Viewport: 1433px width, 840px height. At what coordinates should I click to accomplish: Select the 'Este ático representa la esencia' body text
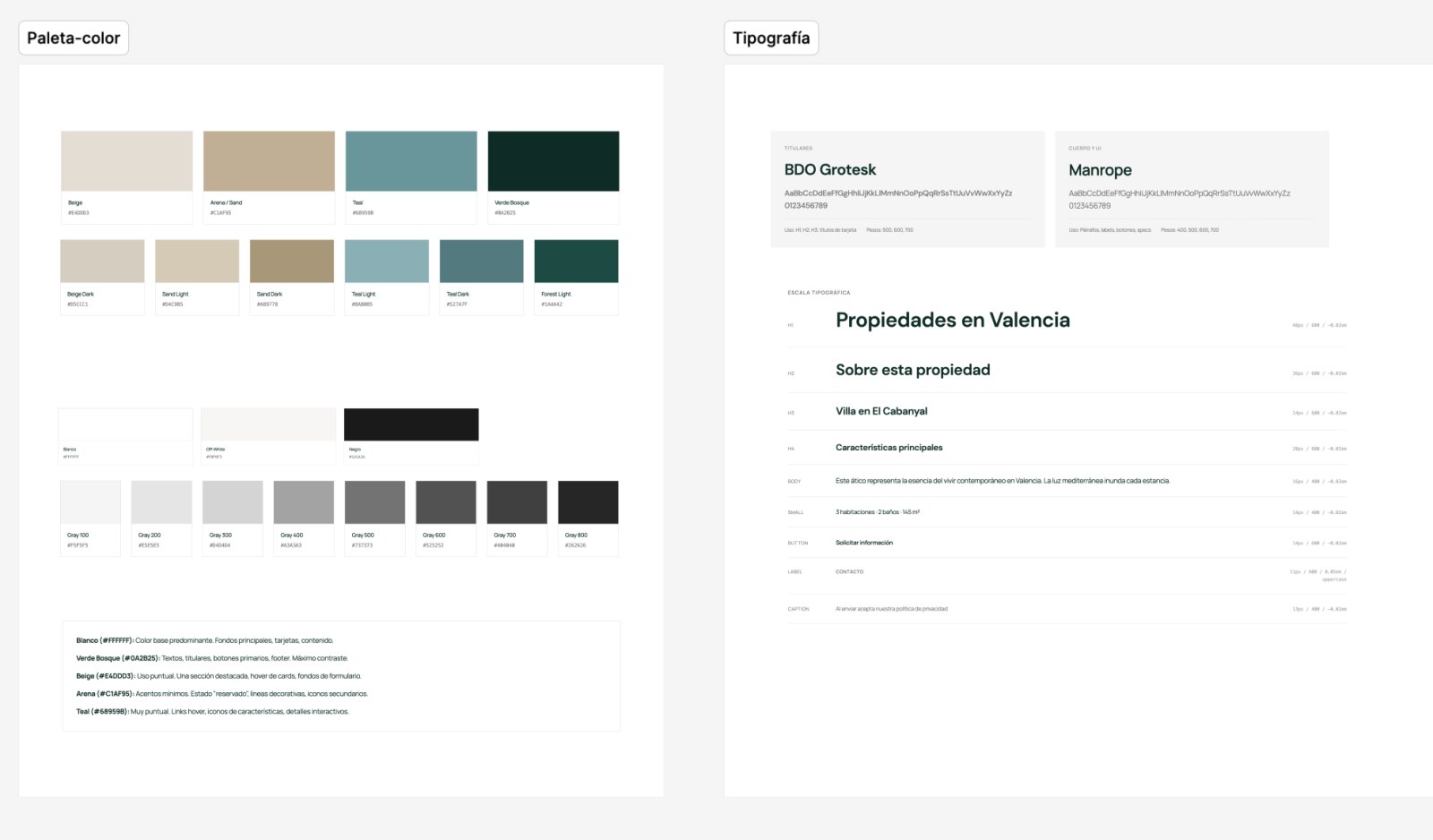1003,481
